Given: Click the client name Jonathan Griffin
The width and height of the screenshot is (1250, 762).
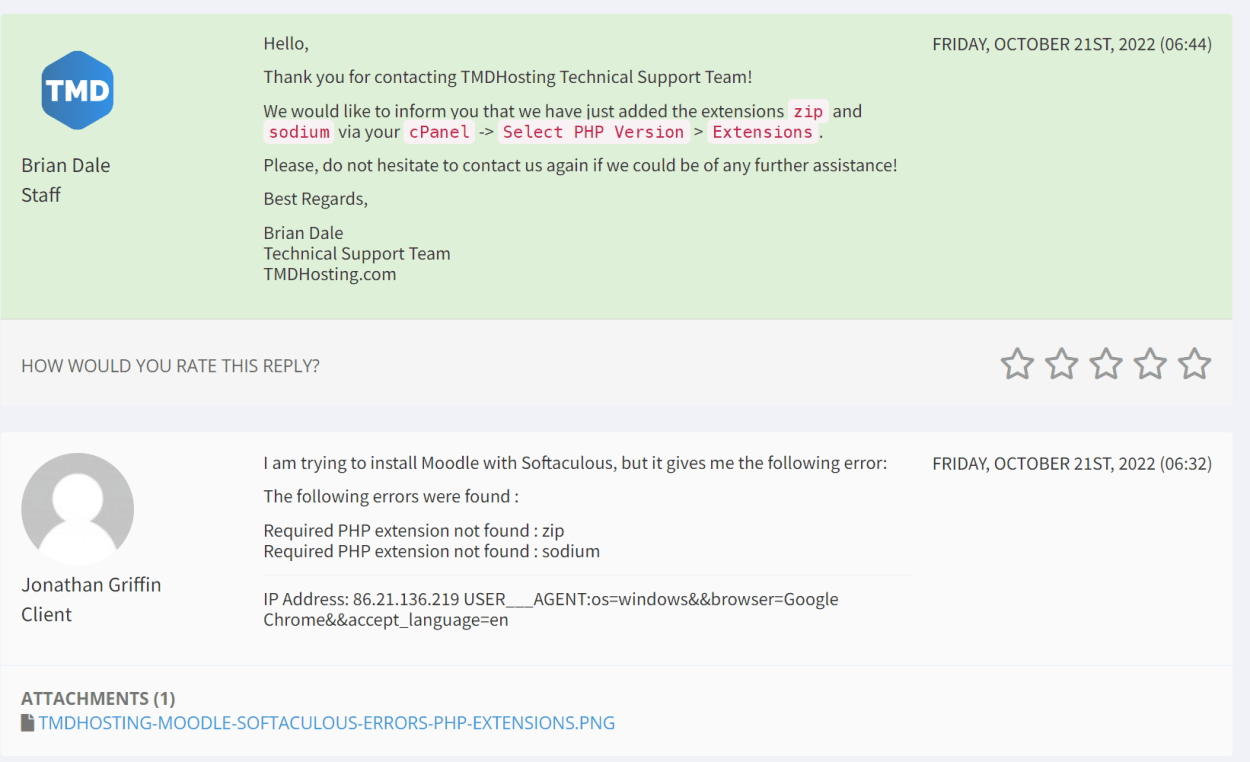Looking at the screenshot, I should (91, 584).
